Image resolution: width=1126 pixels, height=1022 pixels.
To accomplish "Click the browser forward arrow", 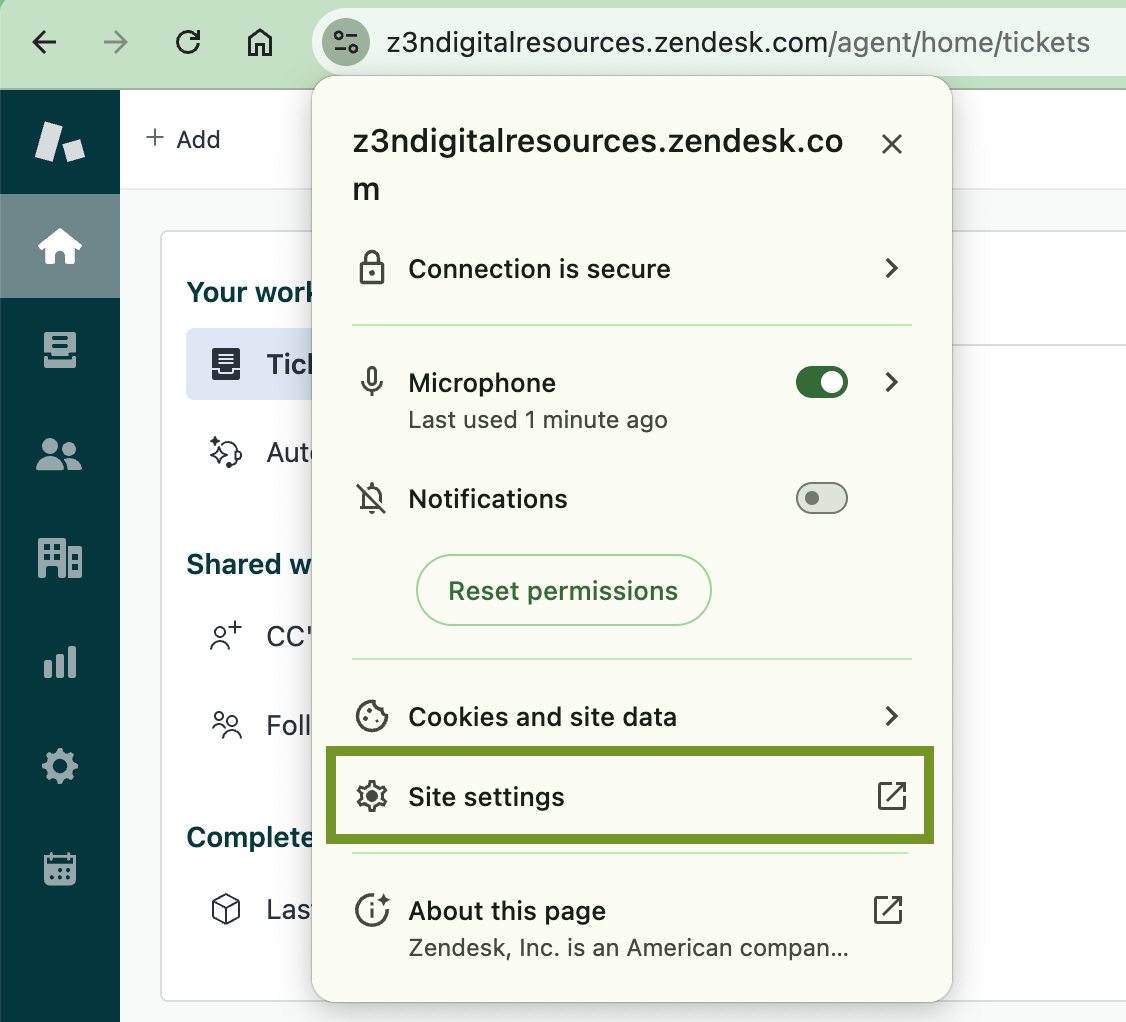I will [x=115, y=42].
